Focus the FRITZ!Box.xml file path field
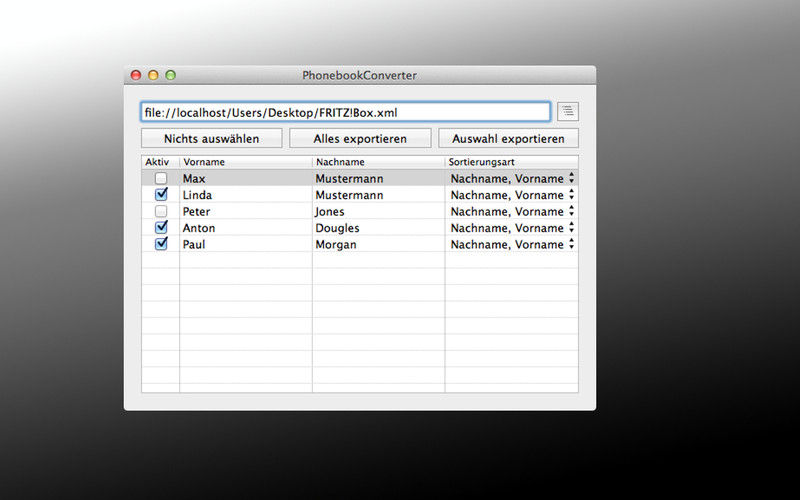 [x=345, y=112]
